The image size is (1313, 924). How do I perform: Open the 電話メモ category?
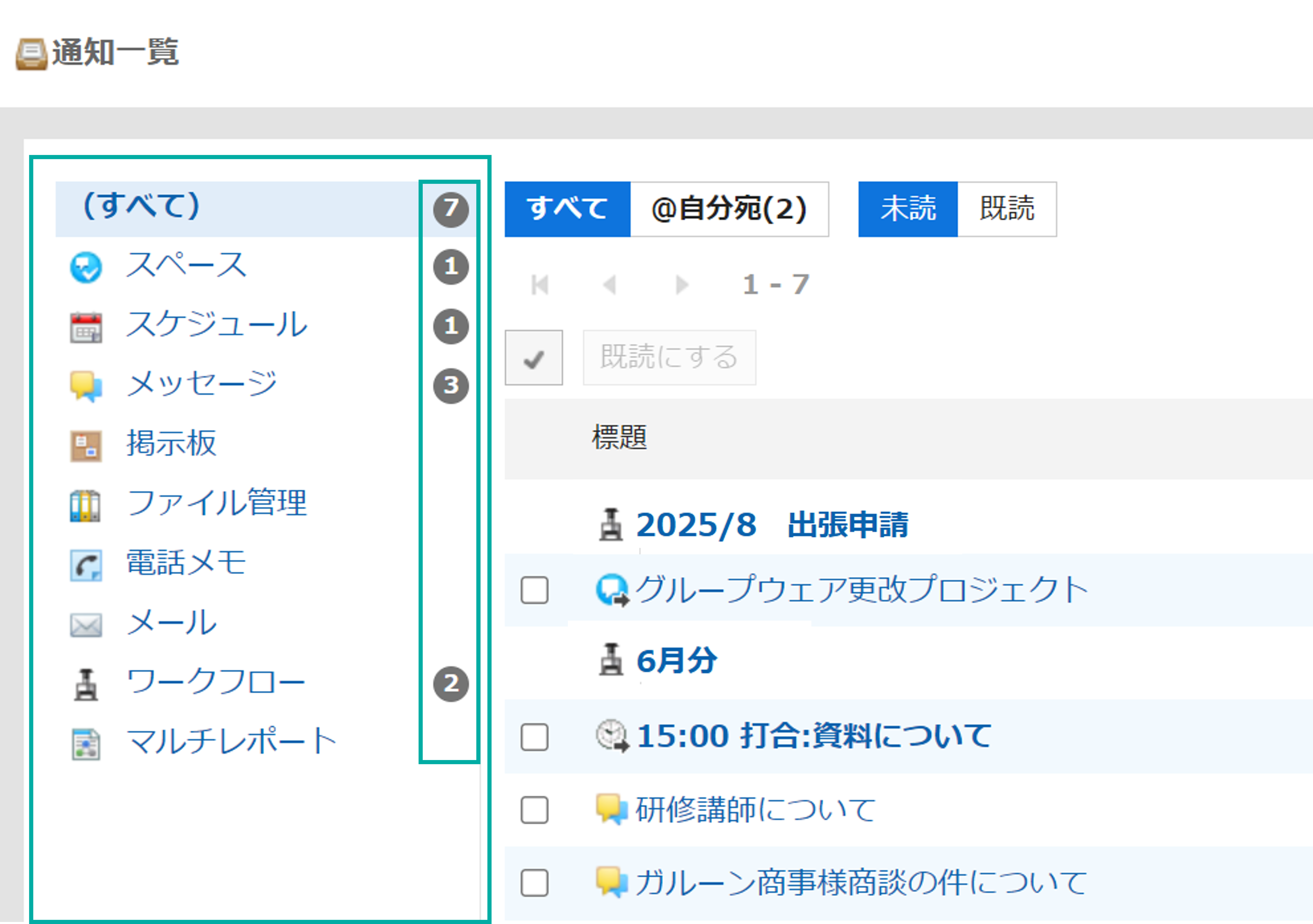[x=186, y=563]
